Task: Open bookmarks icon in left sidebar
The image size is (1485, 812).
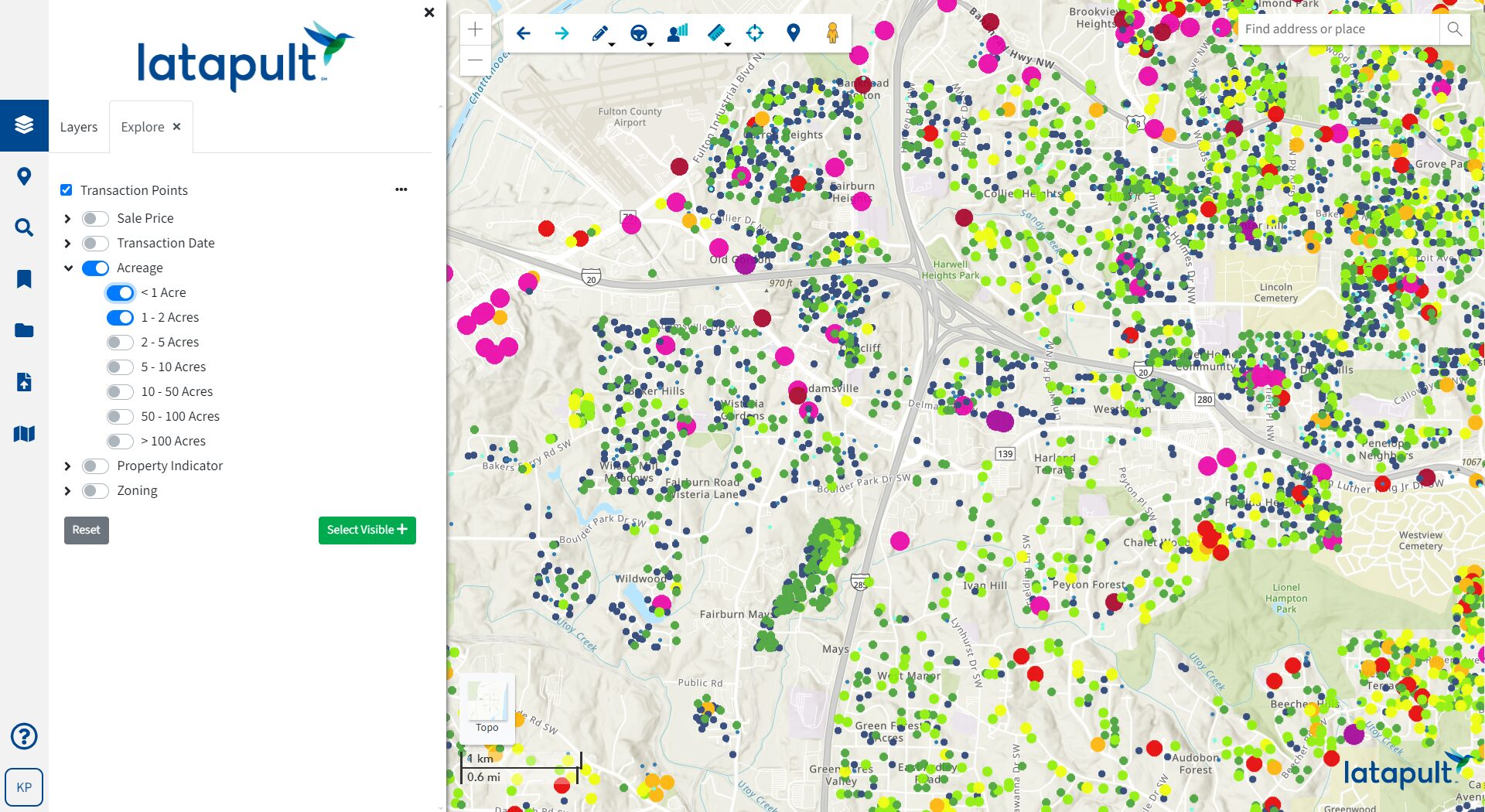Action: [24, 279]
